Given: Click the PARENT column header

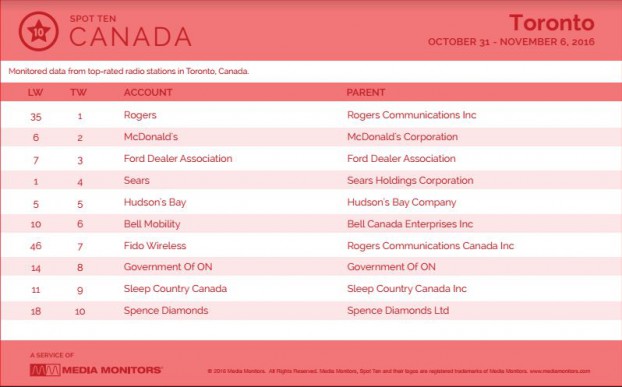Looking at the screenshot, I should [366, 92].
